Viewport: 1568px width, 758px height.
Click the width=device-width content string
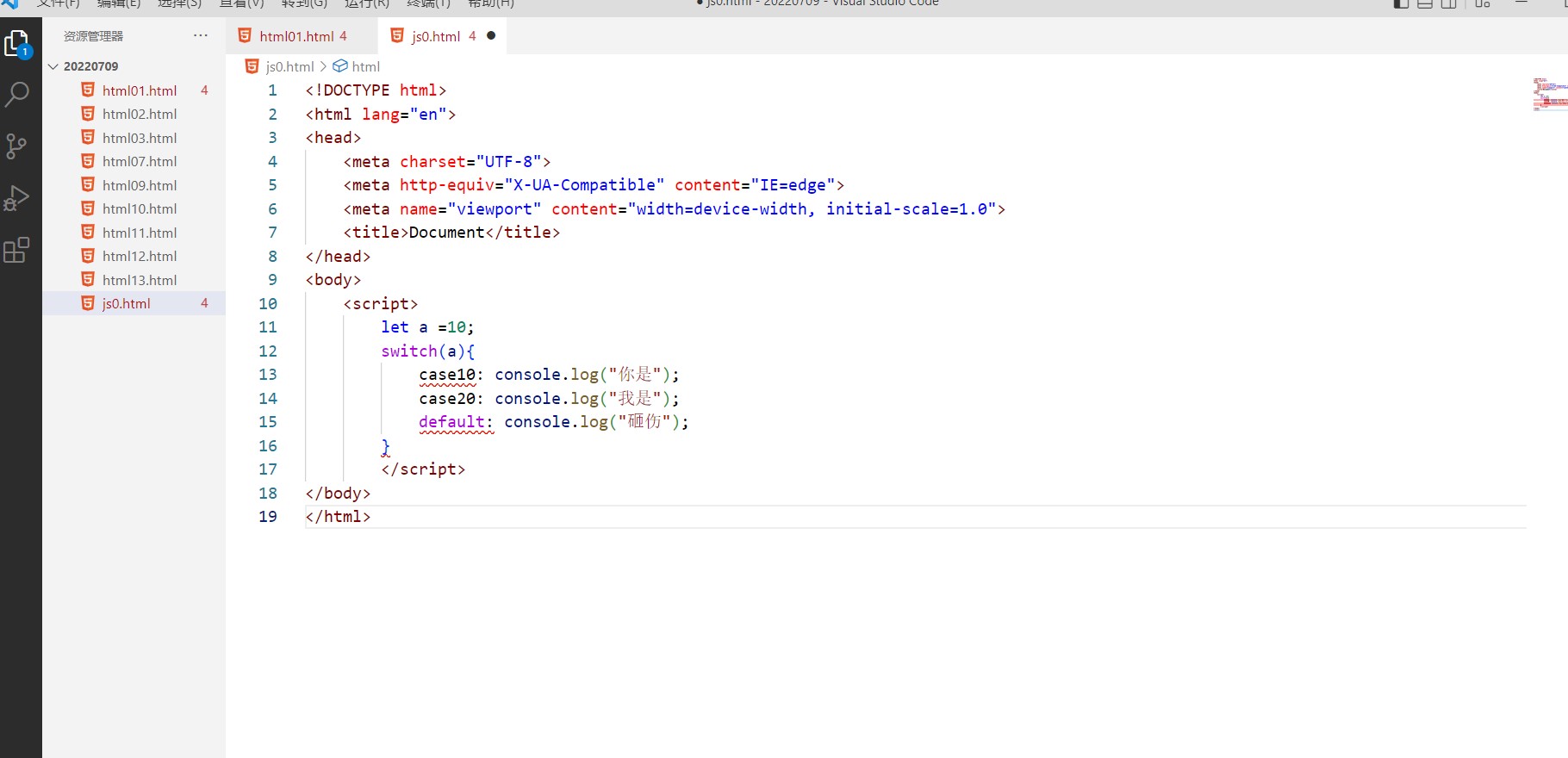click(x=812, y=209)
